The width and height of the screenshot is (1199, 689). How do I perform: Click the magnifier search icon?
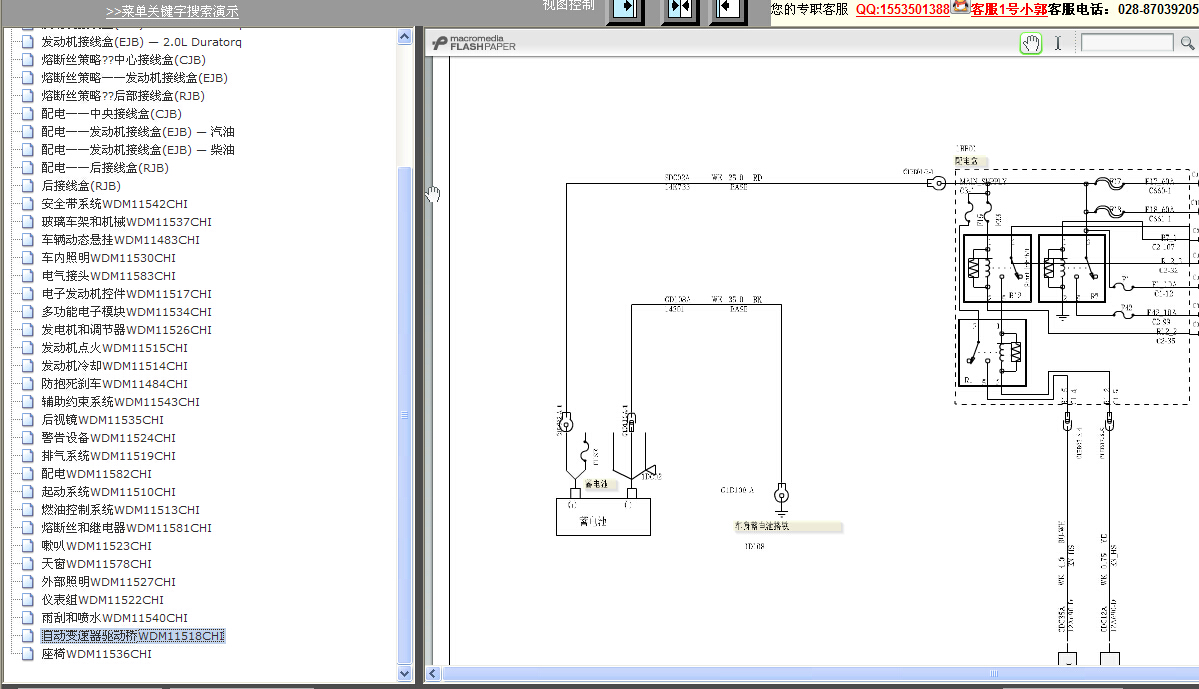coord(1187,44)
